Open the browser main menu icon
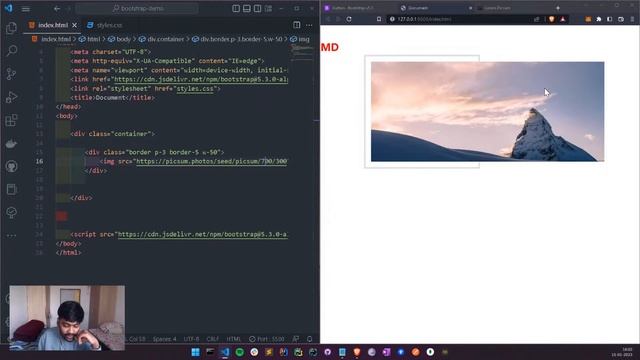This screenshot has height=360, width=640. 632,19
